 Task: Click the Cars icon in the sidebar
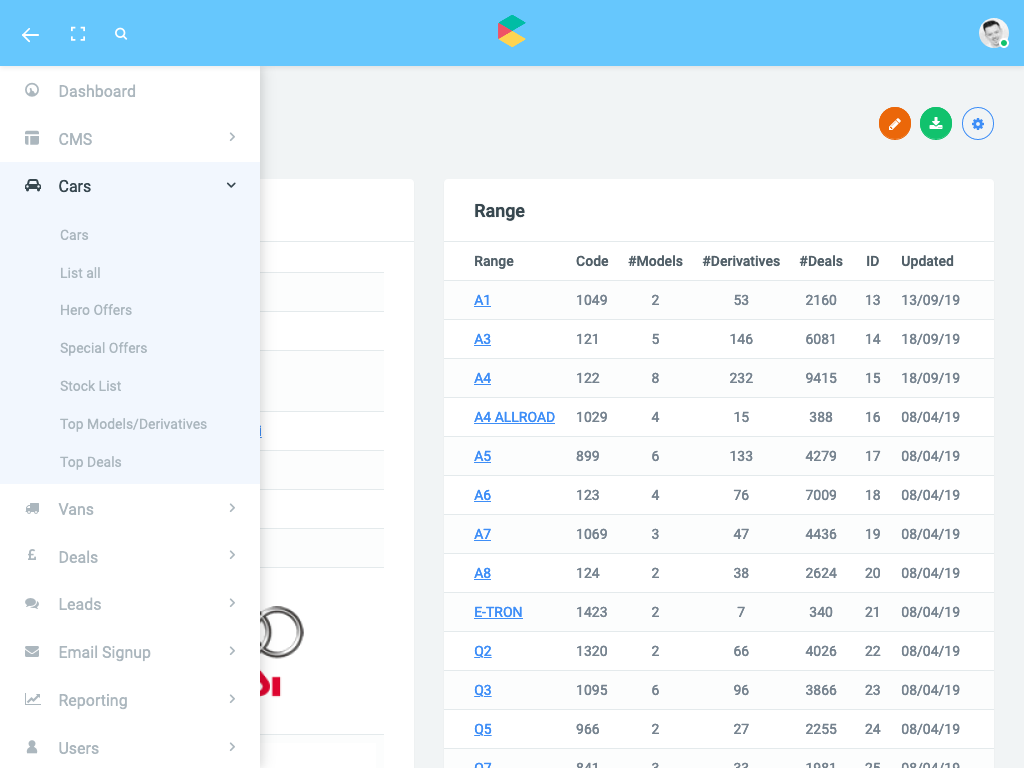pyautogui.click(x=31, y=186)
